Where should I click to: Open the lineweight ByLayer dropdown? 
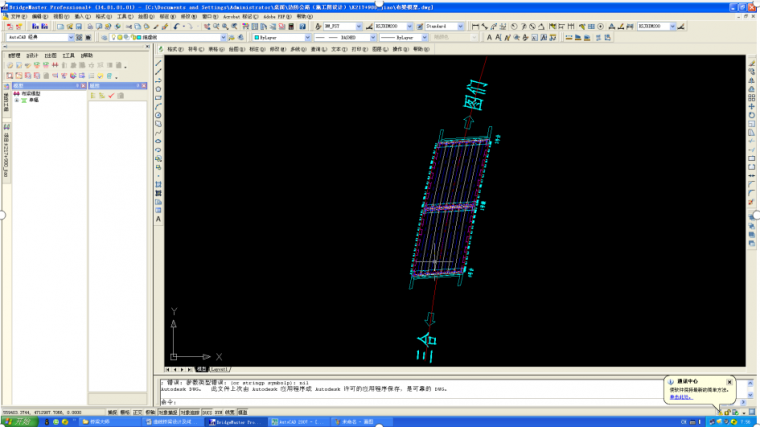[x=425, y=37]
